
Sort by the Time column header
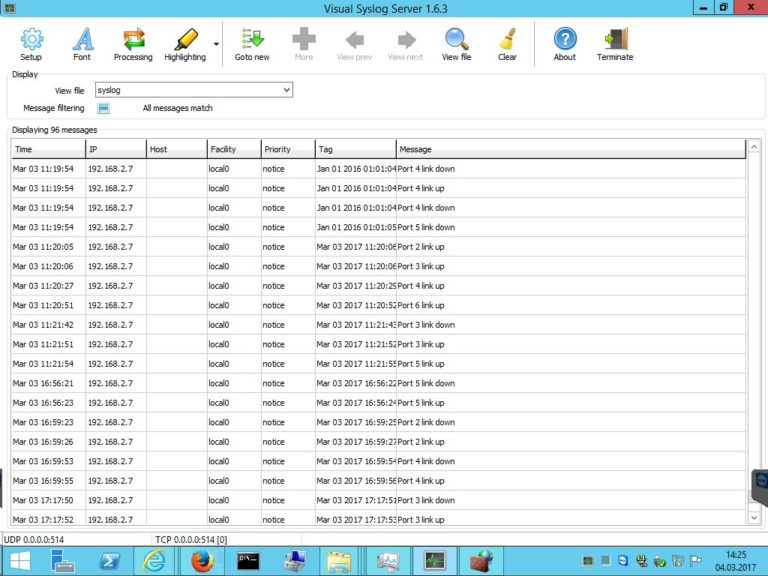48,149
